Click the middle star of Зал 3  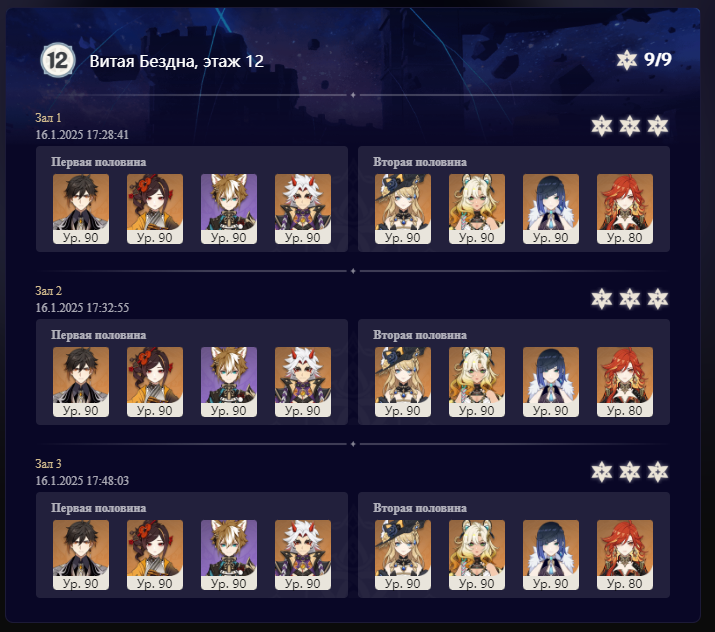click(630, 472)
